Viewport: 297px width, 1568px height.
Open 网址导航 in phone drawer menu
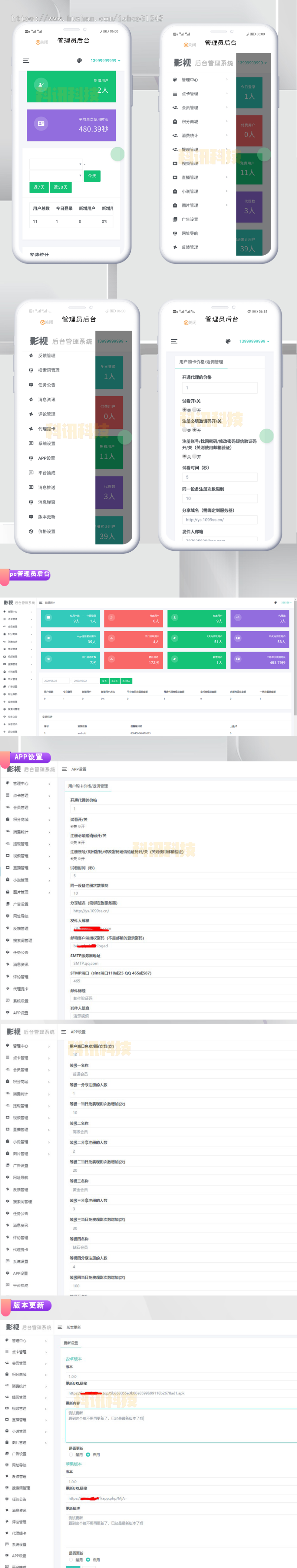coord(190,233)
